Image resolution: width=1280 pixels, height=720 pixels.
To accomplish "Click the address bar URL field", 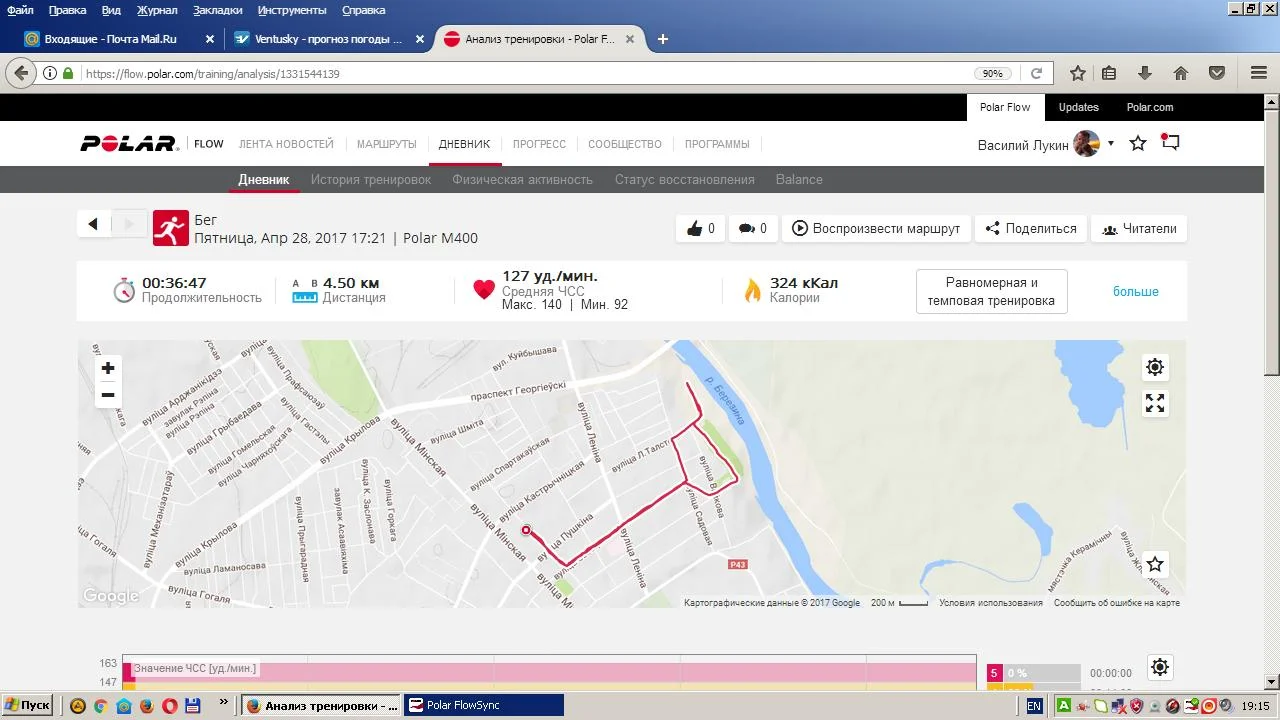I will click(x=520, y=73).
